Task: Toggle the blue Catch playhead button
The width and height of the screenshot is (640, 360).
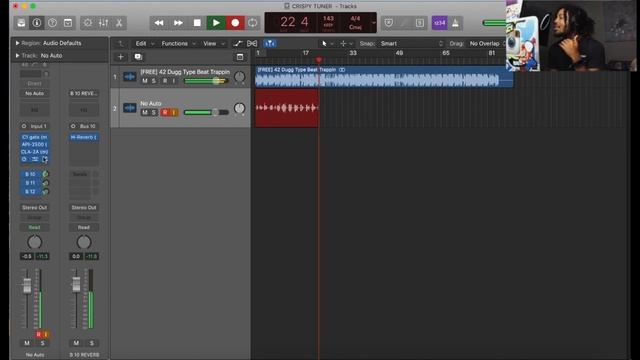Action: pos(270,43)
